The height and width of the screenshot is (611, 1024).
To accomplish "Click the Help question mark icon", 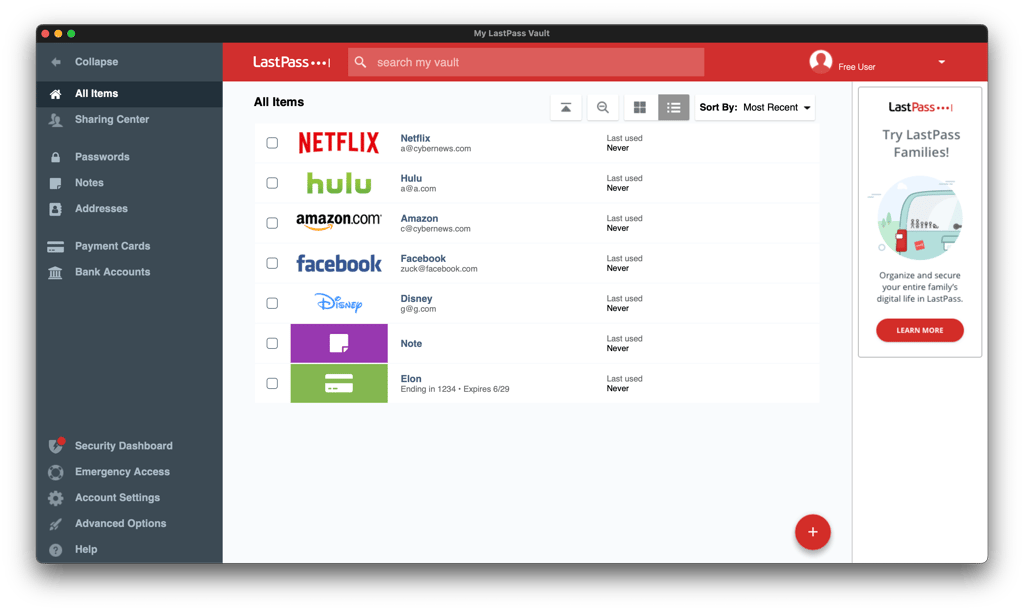I will click(x=56, y=550).
